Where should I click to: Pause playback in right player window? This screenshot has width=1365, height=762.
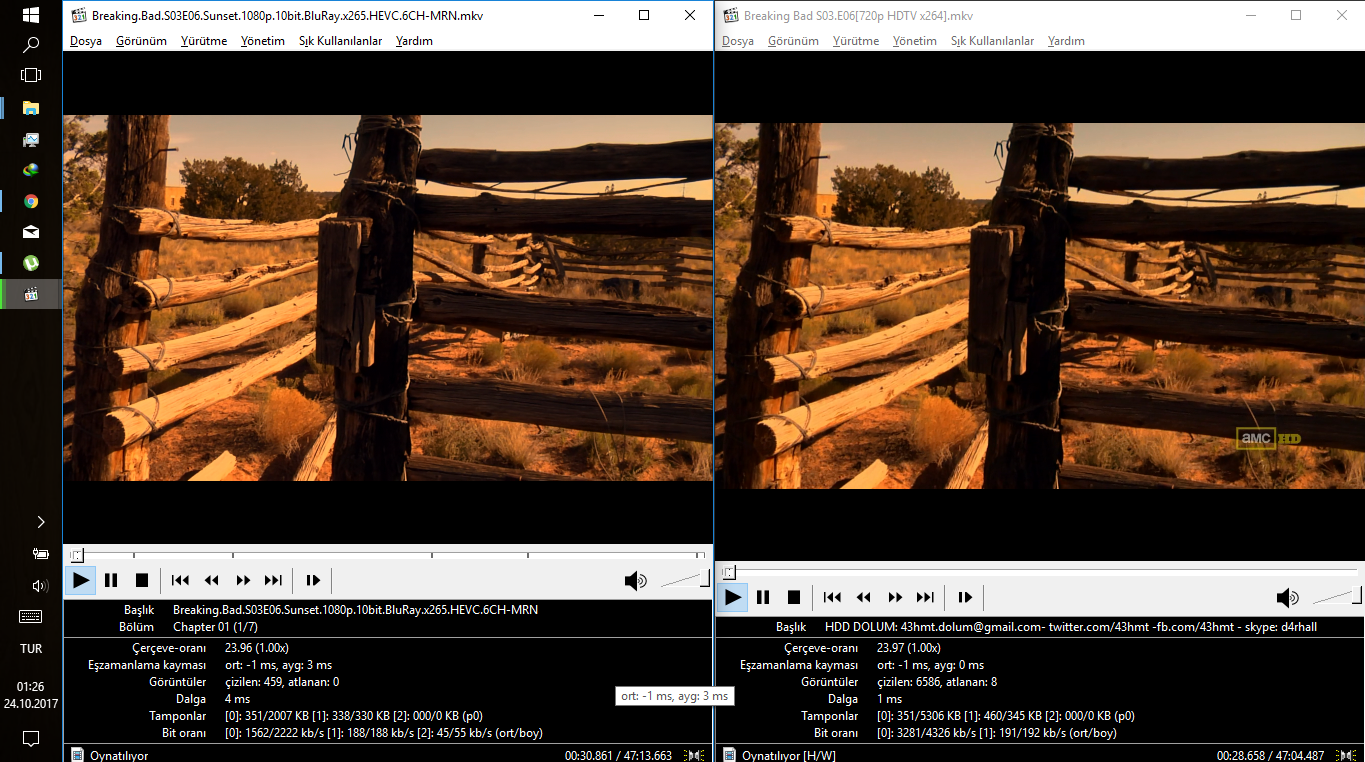point(763,597)
